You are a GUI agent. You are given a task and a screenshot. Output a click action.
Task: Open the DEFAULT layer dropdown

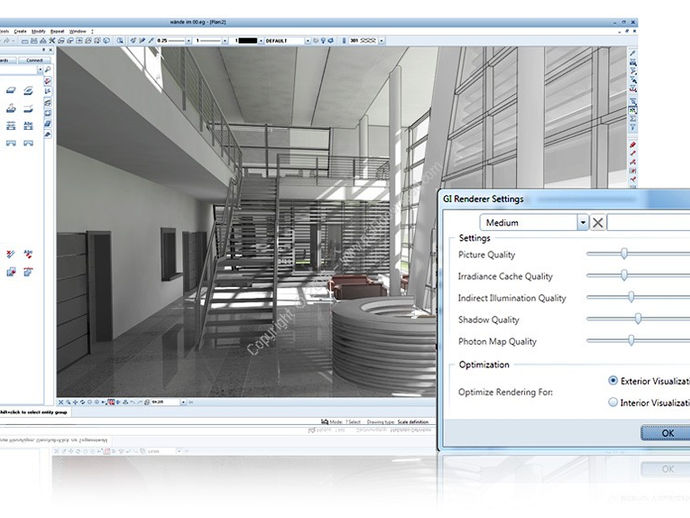[x=308, y=40]
